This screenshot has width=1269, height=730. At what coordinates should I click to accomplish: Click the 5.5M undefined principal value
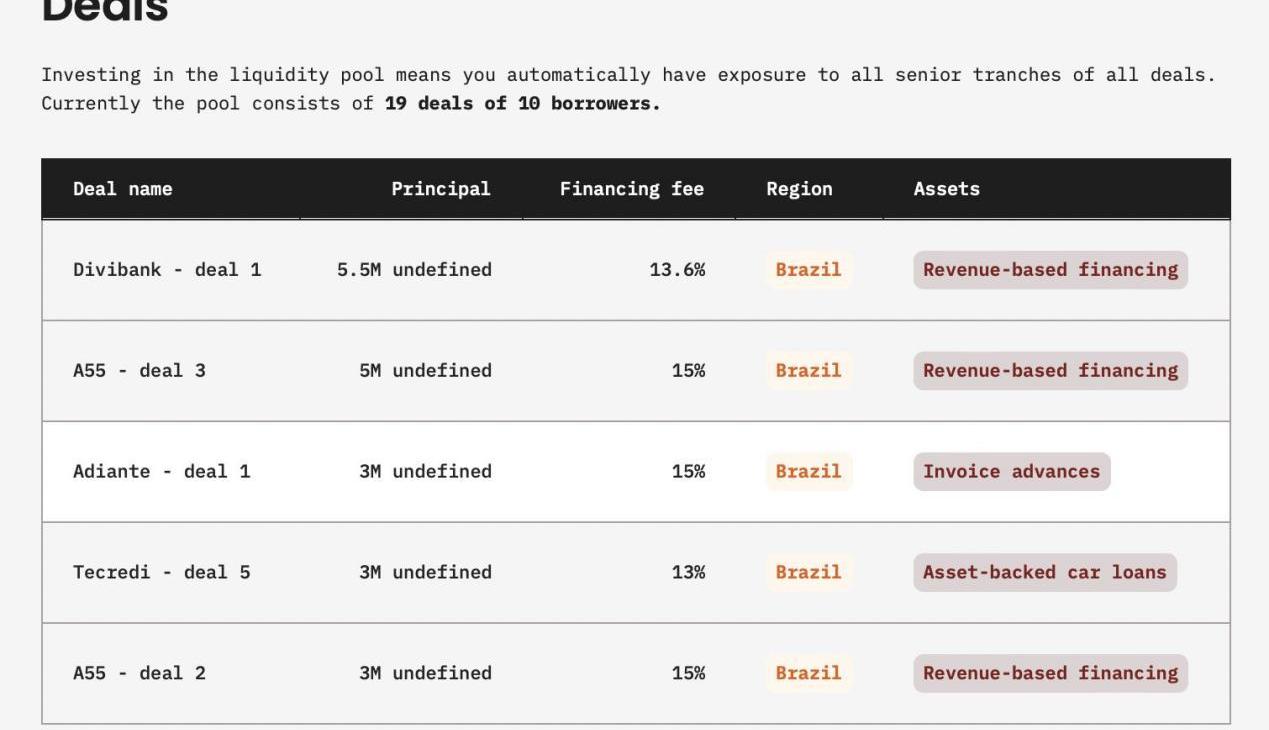tap(414, 270)
